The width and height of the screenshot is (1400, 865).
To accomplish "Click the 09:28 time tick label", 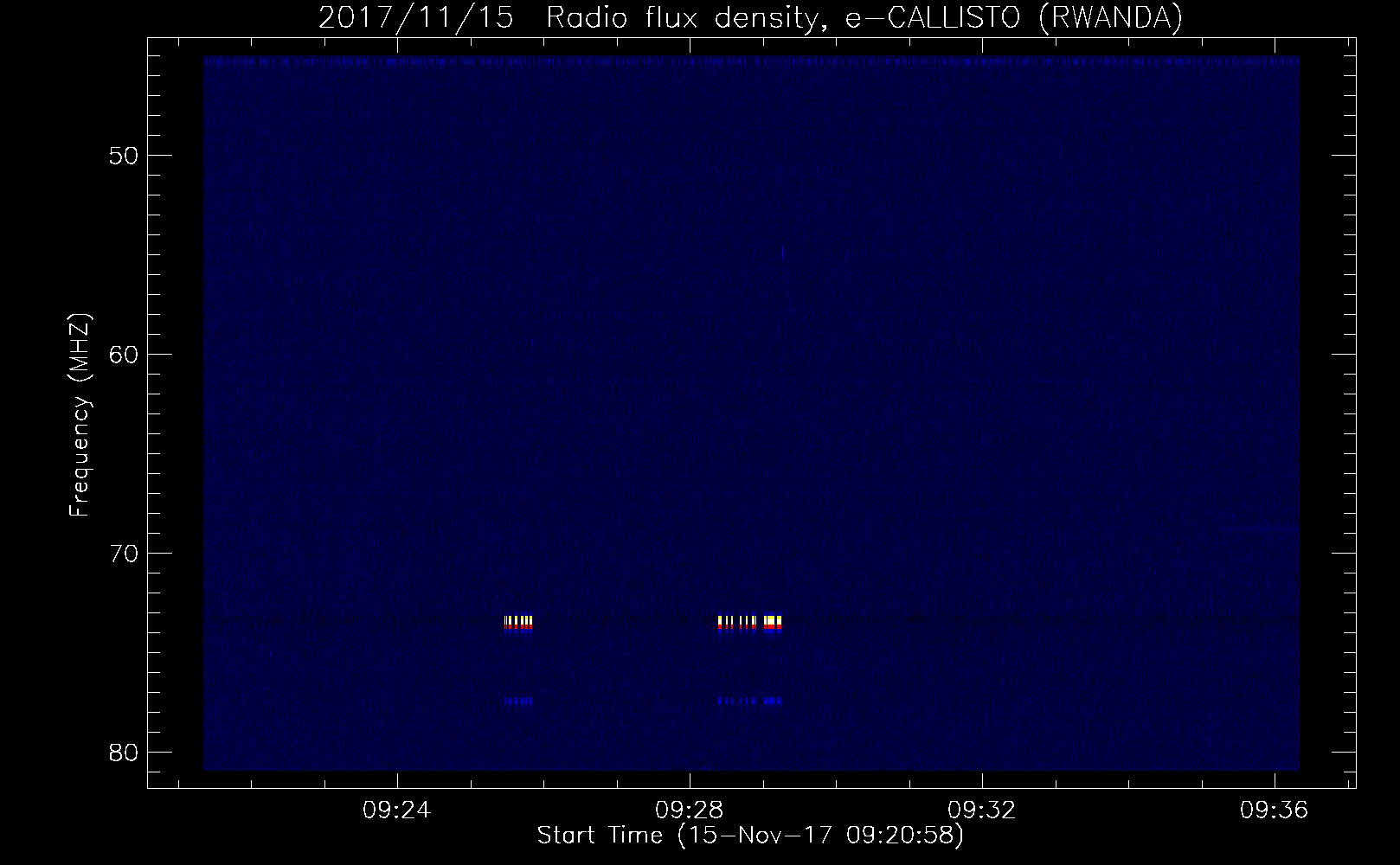I will (x=690, y=811).
